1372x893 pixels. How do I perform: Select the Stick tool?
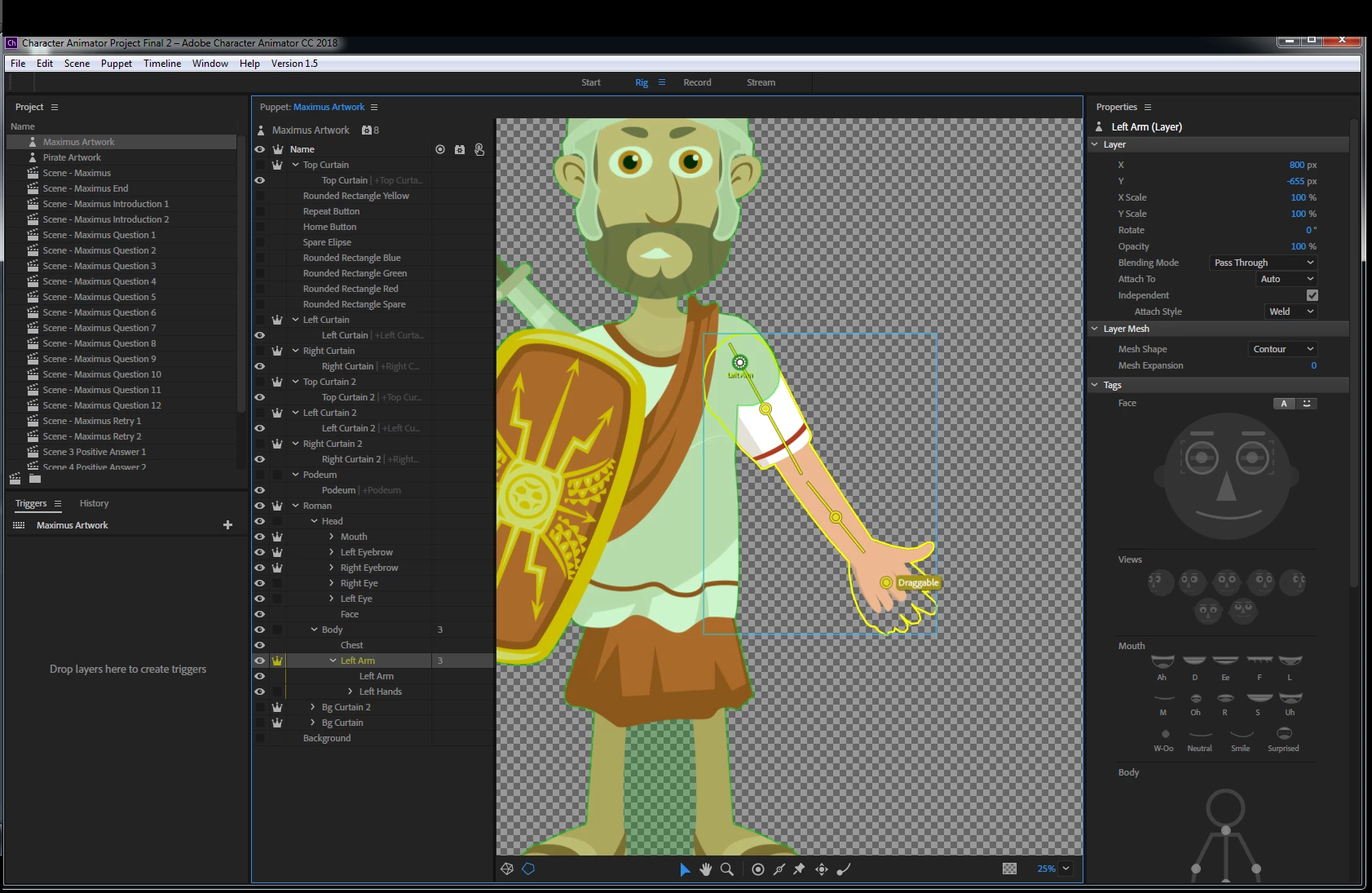tap(779, 869)
